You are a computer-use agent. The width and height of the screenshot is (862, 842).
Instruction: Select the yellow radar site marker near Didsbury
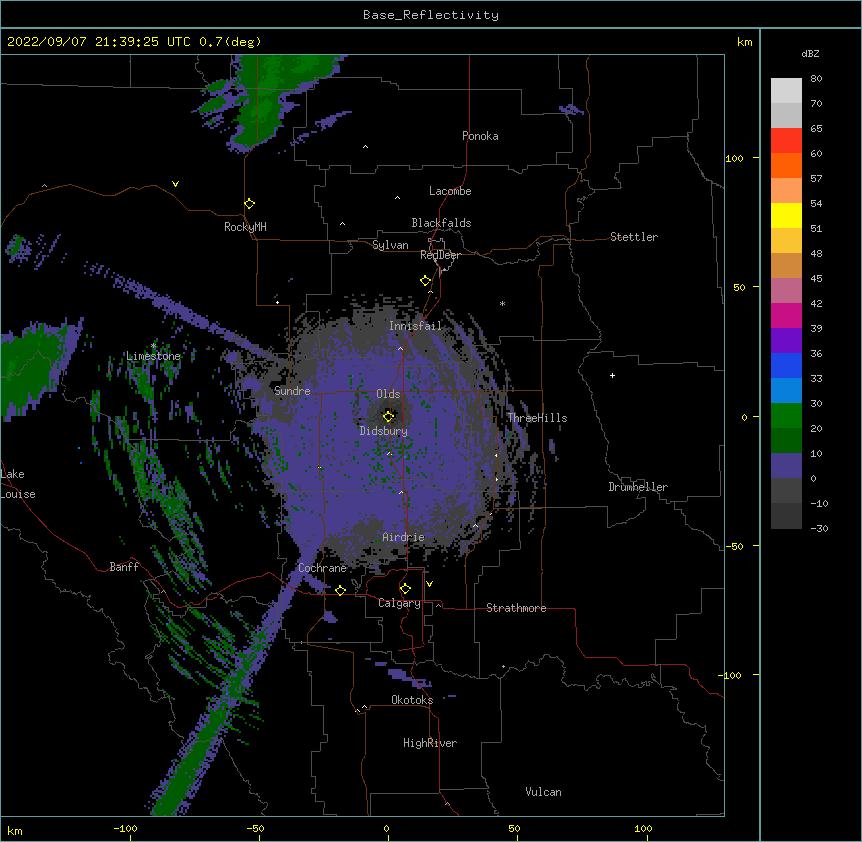pos(389,416)
